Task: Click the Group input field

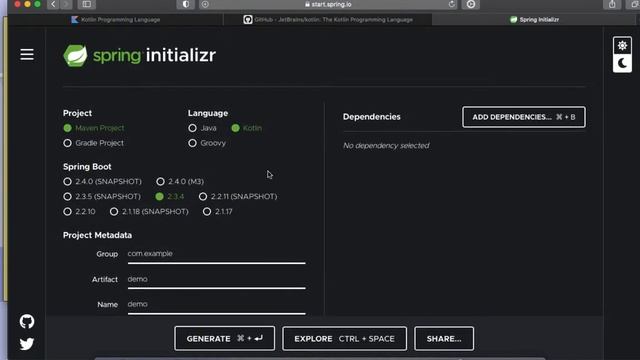Action: point(216,255)
